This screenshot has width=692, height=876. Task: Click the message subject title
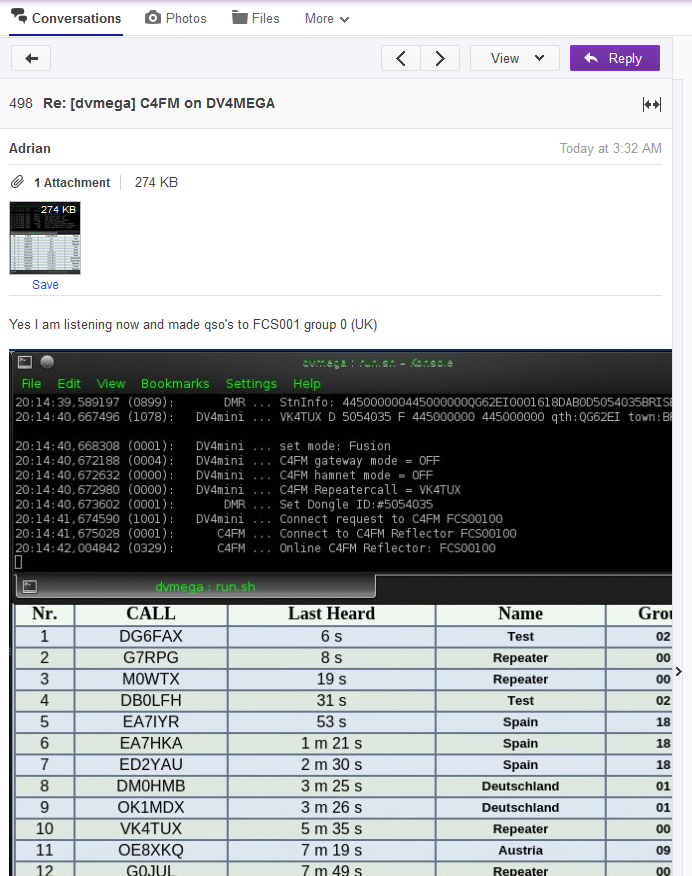click(159, 103)
